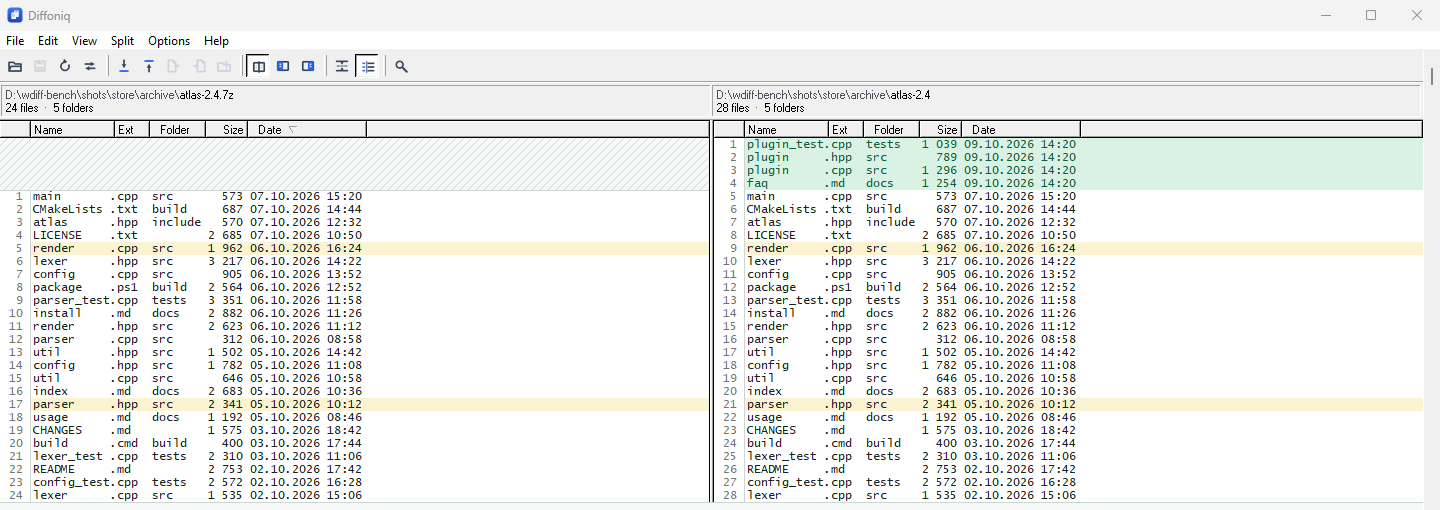
Task: Jump to next difference (down-arrow icon)
Action: pyautogui.click(x=124, y=66)
